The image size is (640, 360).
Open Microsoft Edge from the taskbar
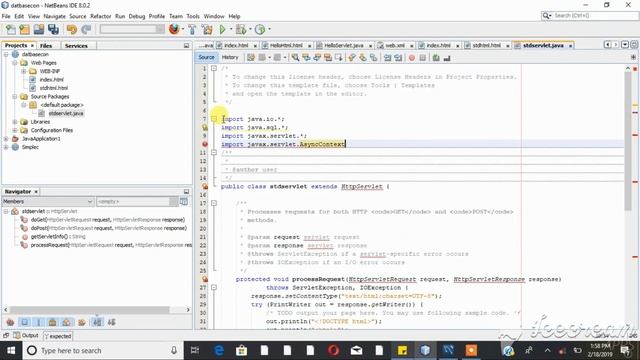point(219,350)
